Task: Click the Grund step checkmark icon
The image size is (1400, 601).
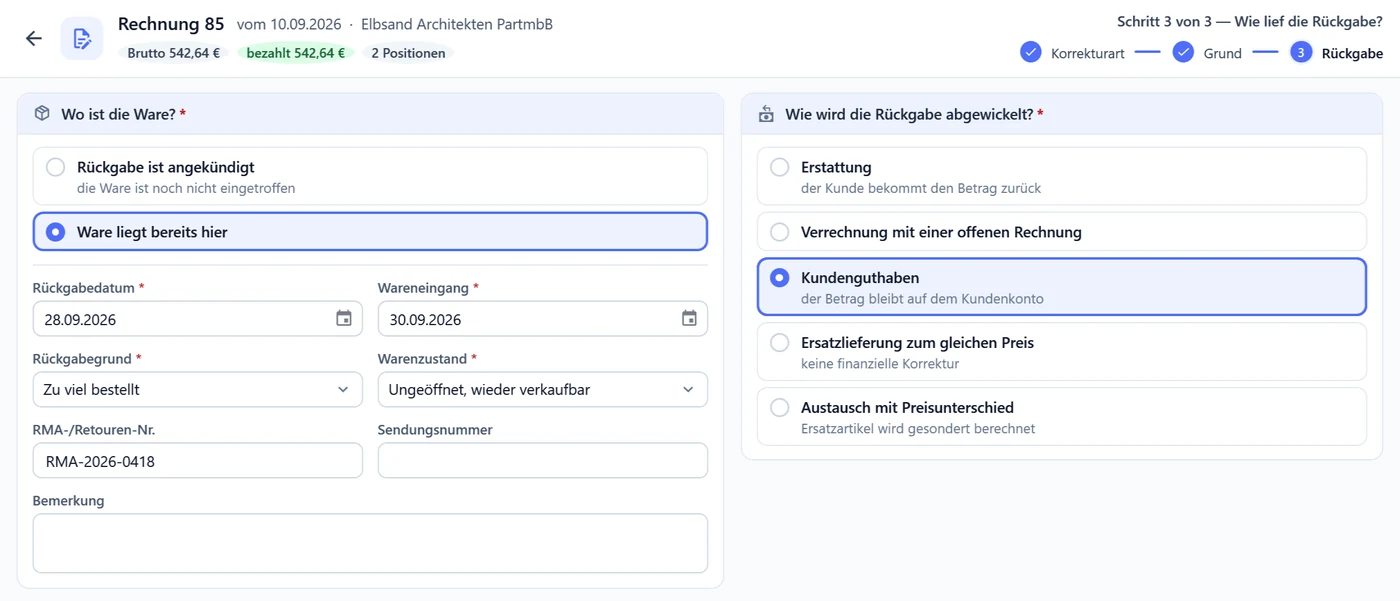Action: pyautogui.click(x=1183, y=52)
